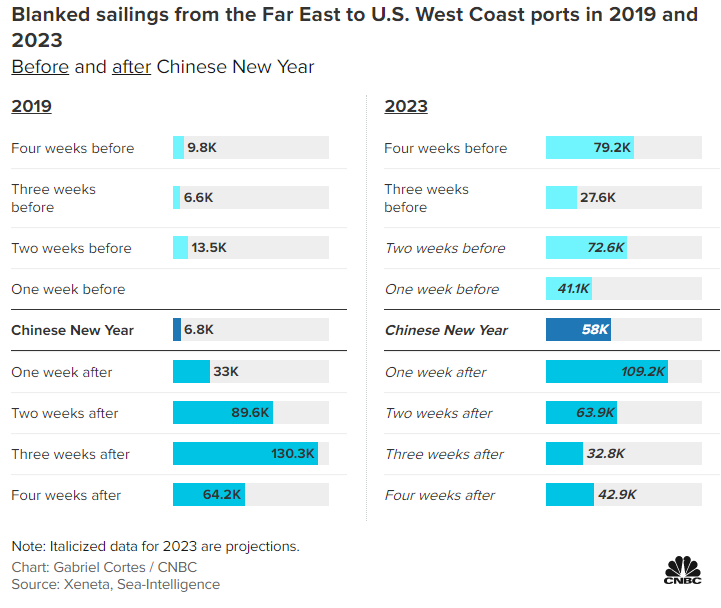This screenshot has width=721, height=608.
Task: Click the 2019 89.6K two weeks after bar
Action: 222,413
